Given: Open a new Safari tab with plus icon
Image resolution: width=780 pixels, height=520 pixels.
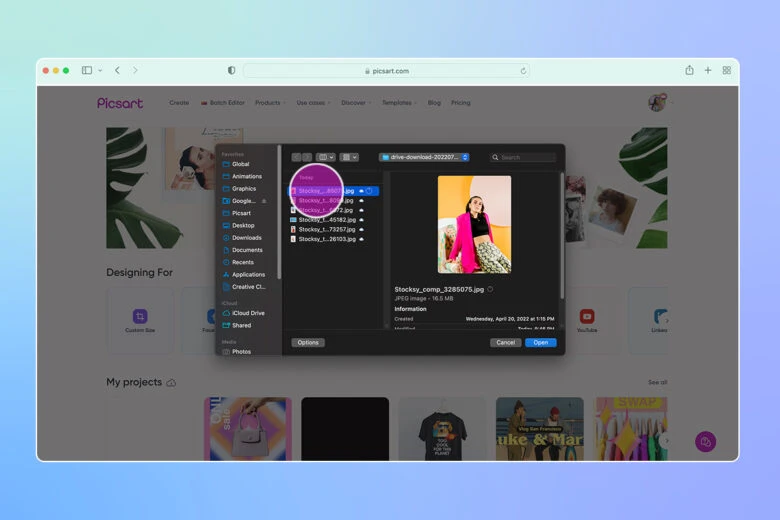Looking at the screenshot, I should point(708,70).
